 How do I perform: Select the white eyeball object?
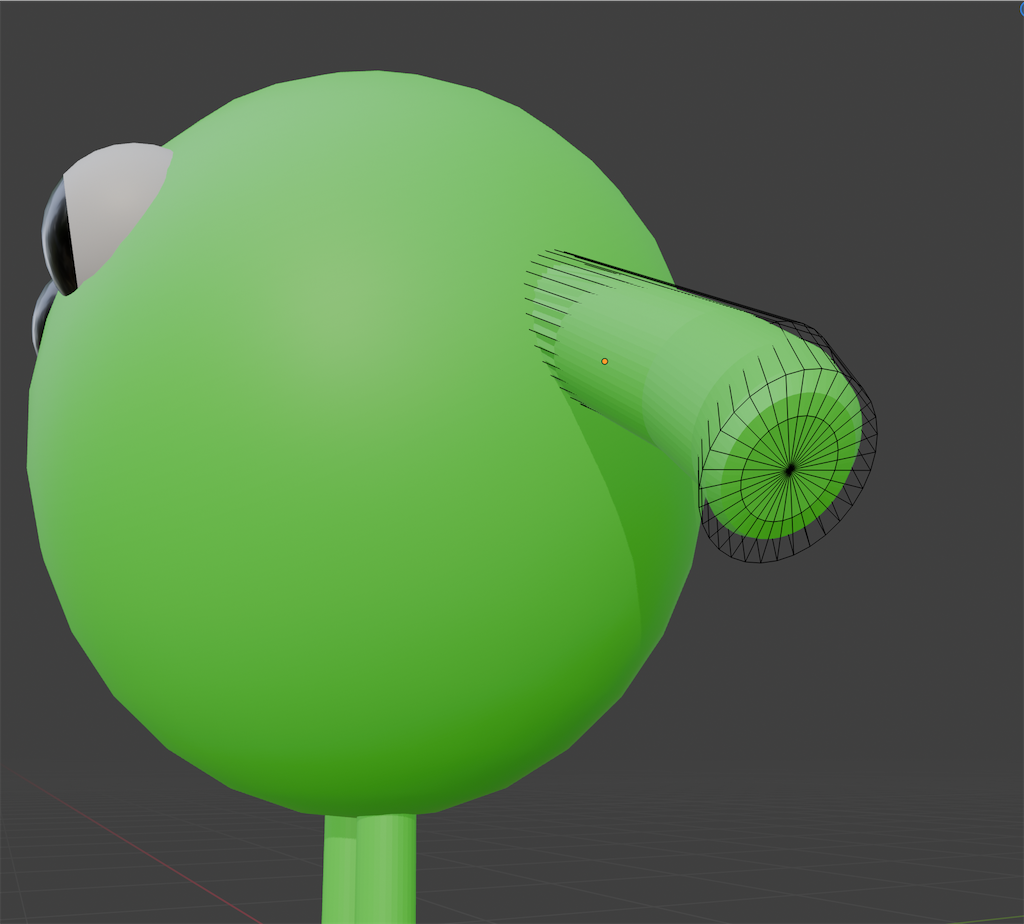pyautogui.click(x=120, y=212)
